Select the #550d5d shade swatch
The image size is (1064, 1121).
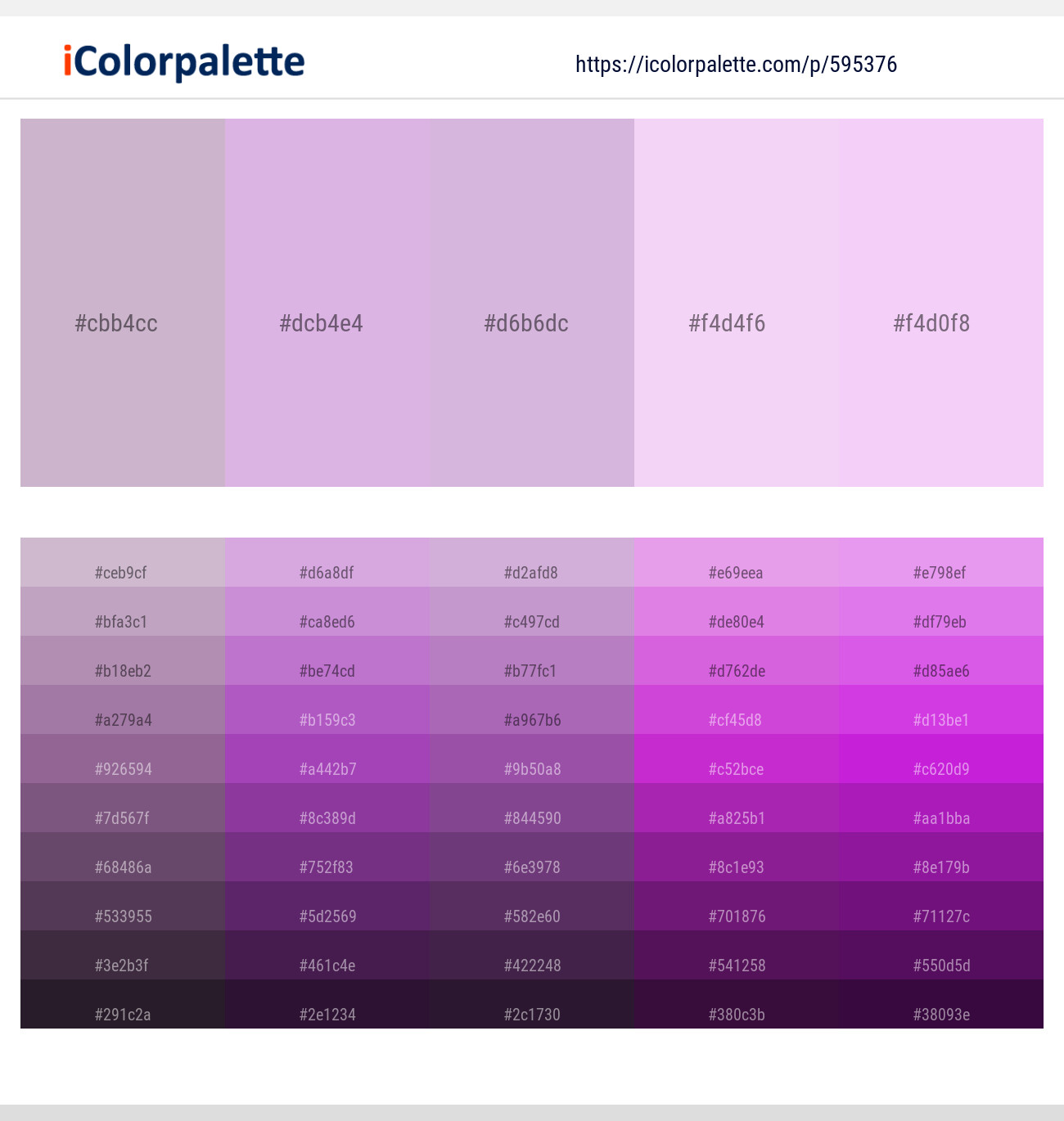pos(940,966)
